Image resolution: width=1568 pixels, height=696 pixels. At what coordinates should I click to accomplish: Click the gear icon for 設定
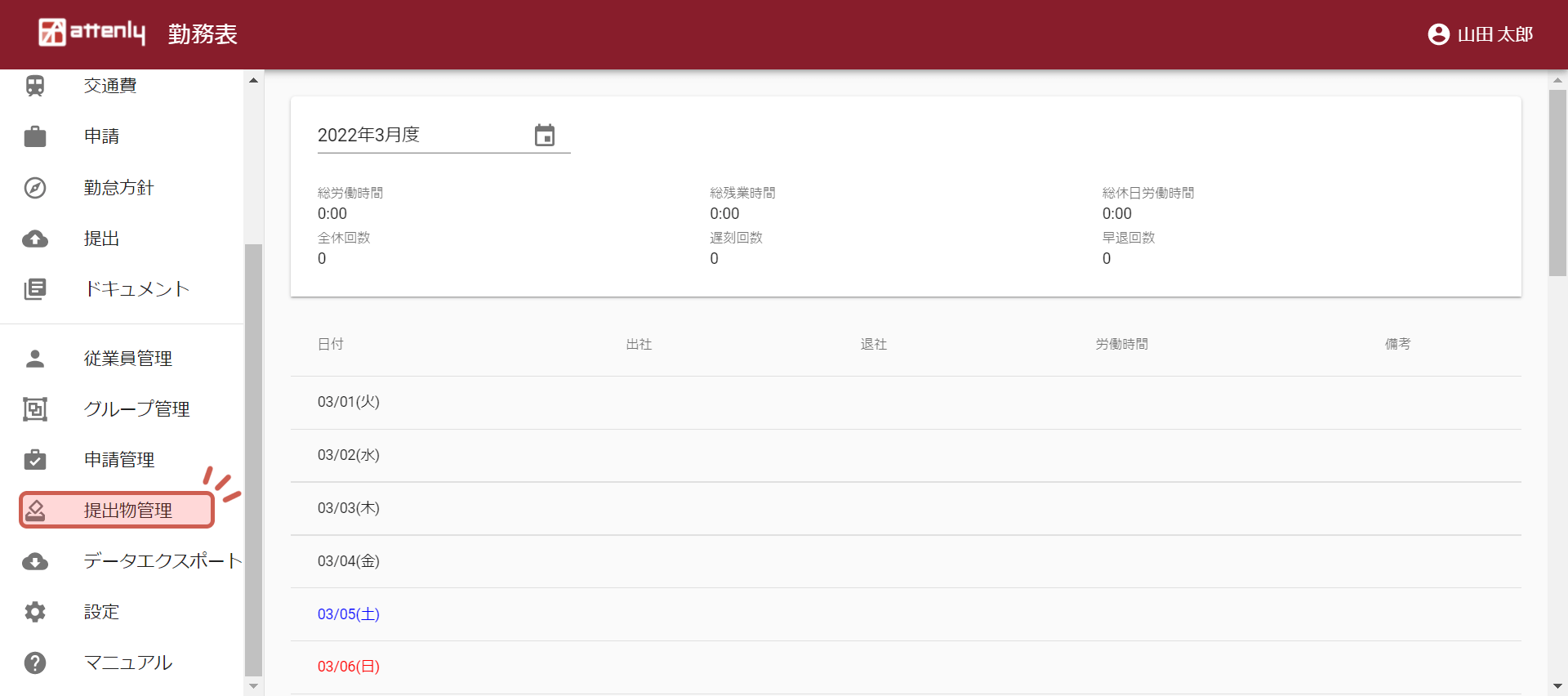pyautogui.click(x=35, y=612)
